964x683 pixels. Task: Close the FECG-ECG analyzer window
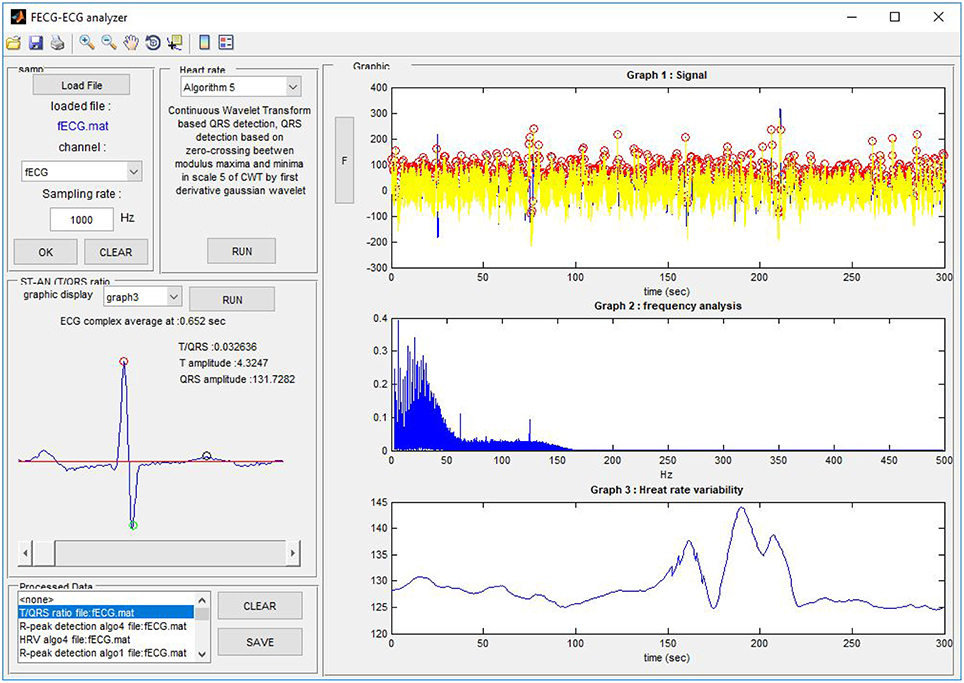pos(938,17)
